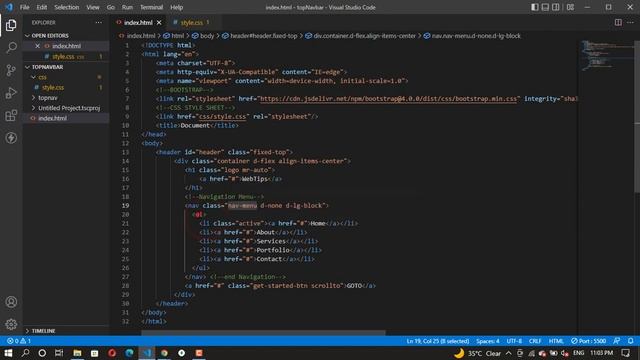This screenshot has width=640, height=360.
Task: Open the customize layout icon
Action: [x=571, y=7]
